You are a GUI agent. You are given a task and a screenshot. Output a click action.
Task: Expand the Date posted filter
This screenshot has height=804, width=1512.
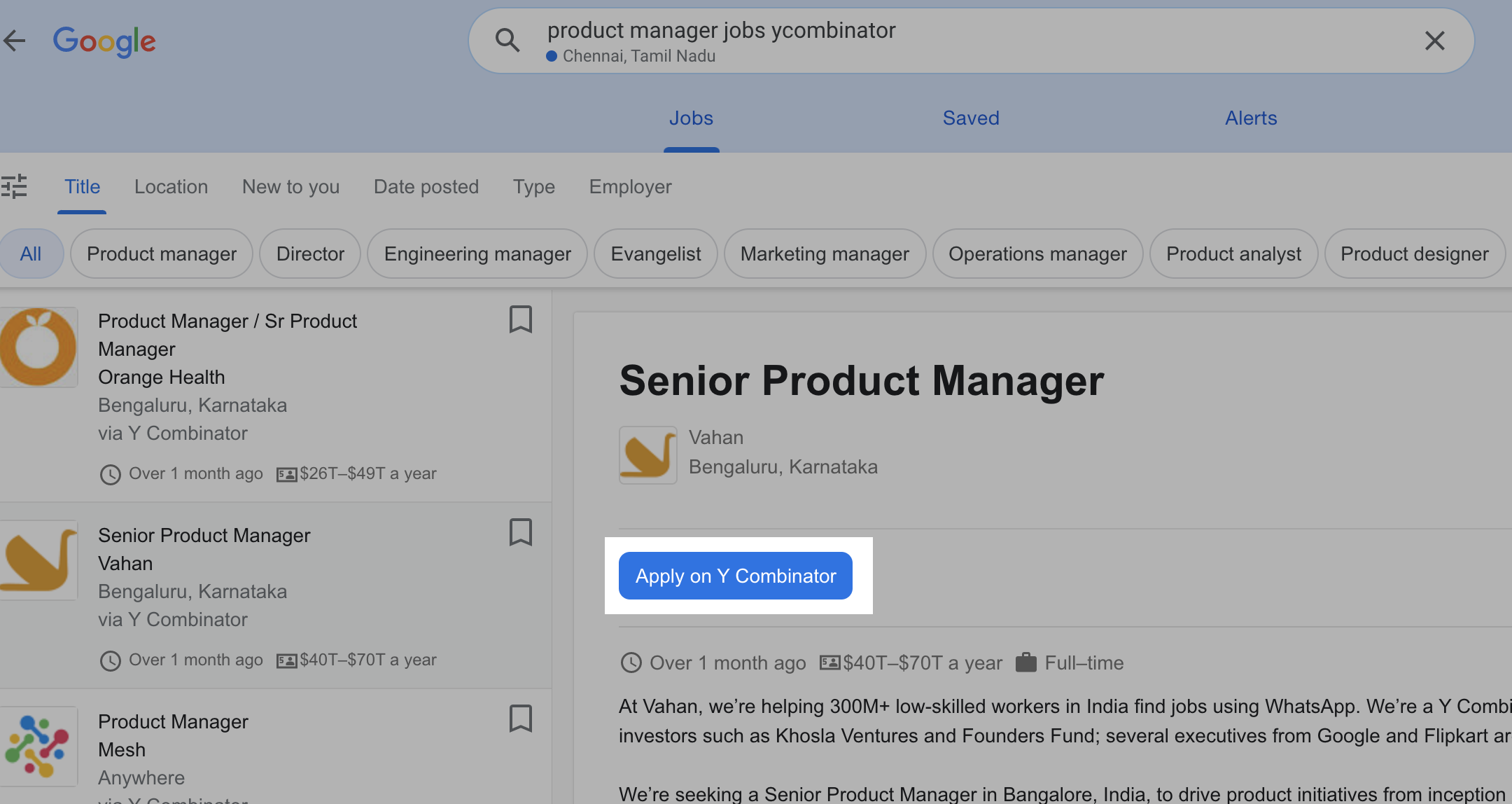426,187
